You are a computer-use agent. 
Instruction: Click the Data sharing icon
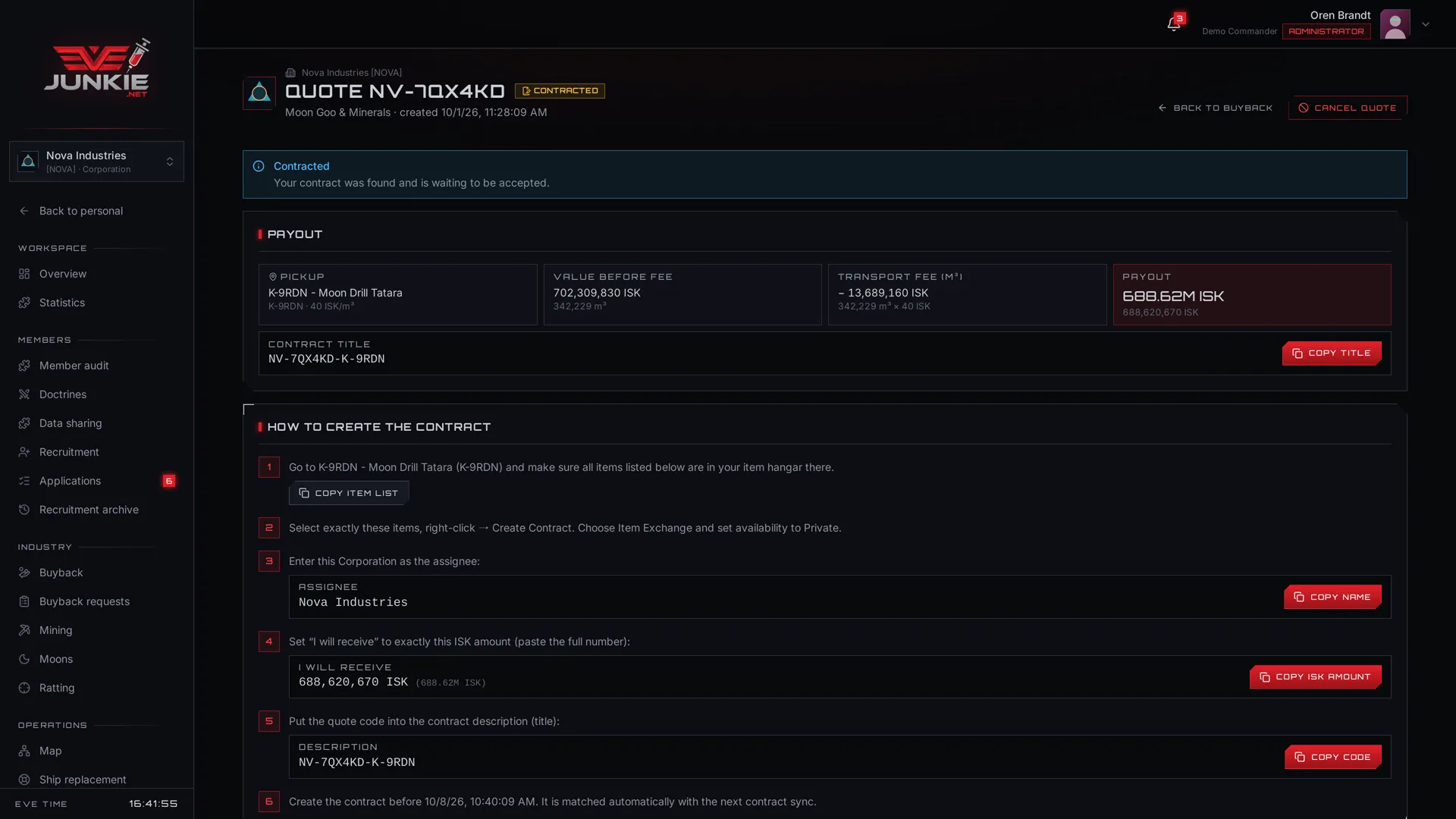pos(24,423)
